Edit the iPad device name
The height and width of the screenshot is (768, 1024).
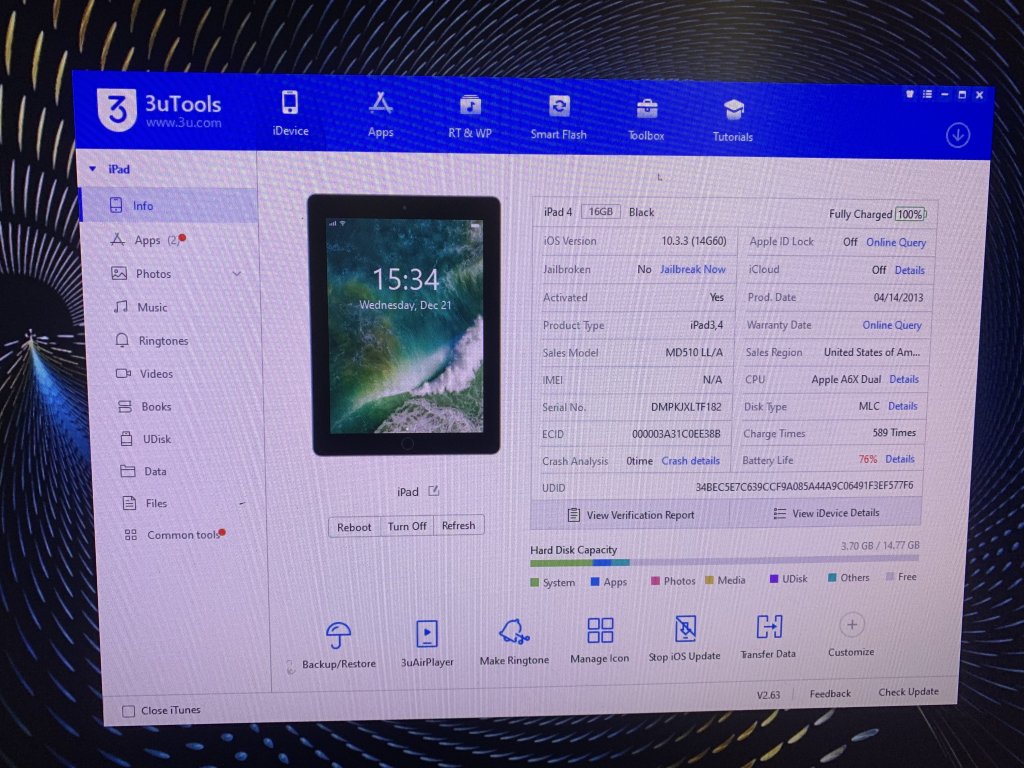click(x=434, y=491)
